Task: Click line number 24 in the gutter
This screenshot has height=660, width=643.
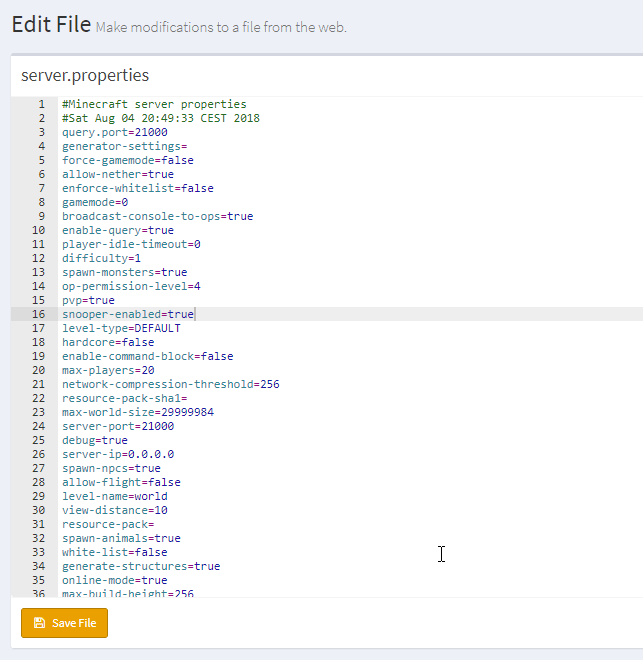Action: (x=39, y=426)
